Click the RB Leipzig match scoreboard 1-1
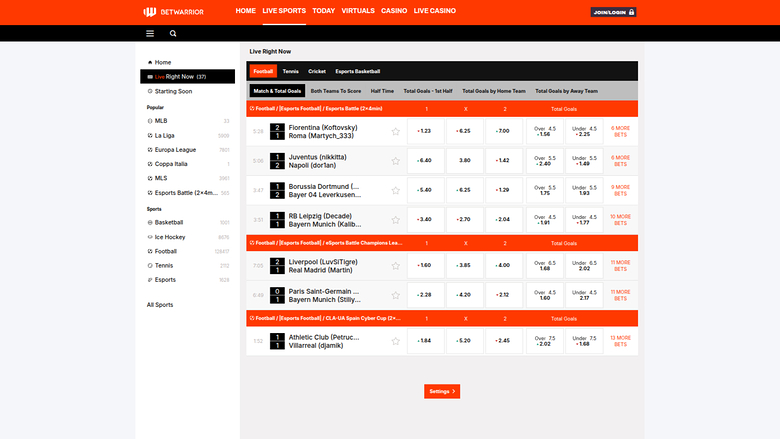780x439 pixels. [x=277, y=220]
